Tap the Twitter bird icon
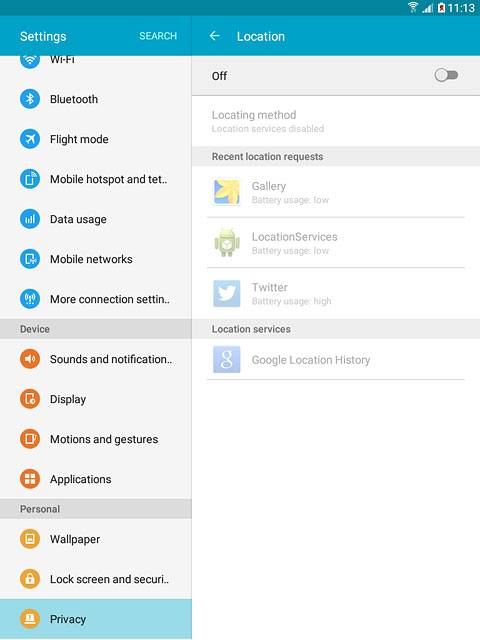The width and height of the screenshot is (480, 640). tap(227, 293)
